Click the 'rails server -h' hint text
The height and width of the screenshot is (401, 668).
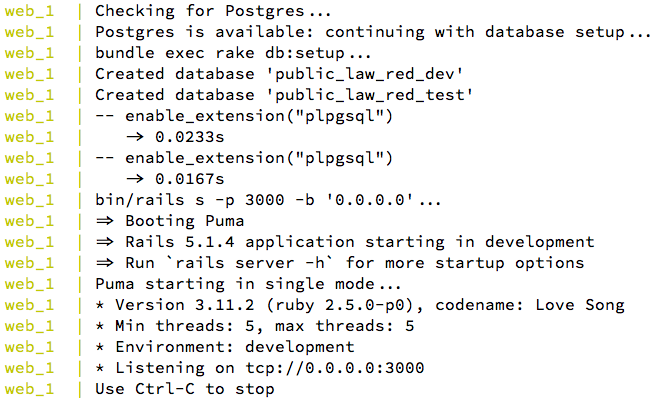click(250, 263)
